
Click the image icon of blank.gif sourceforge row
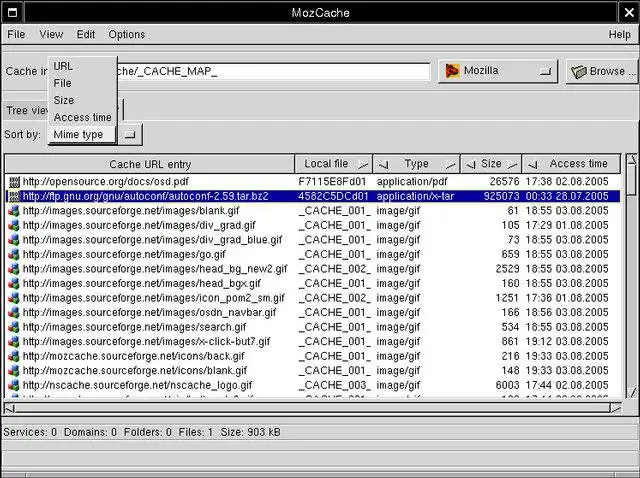click(14, 211)
